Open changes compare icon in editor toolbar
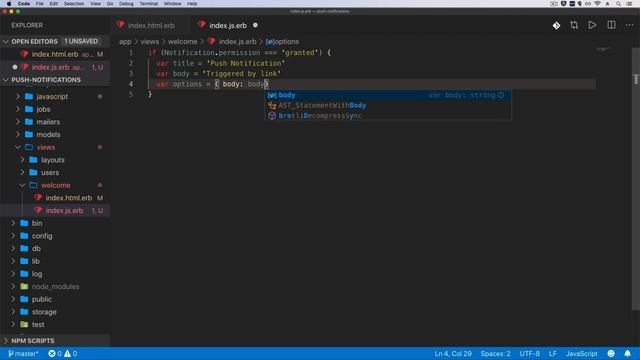Screen dimensions: 640x360 [574, 25]
